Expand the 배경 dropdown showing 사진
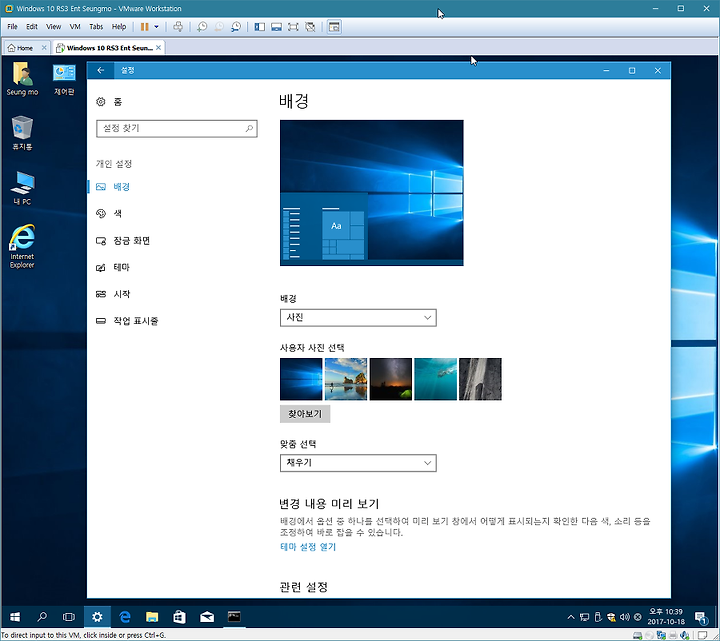This screenshot has width=720, height=641. point(358,318)
